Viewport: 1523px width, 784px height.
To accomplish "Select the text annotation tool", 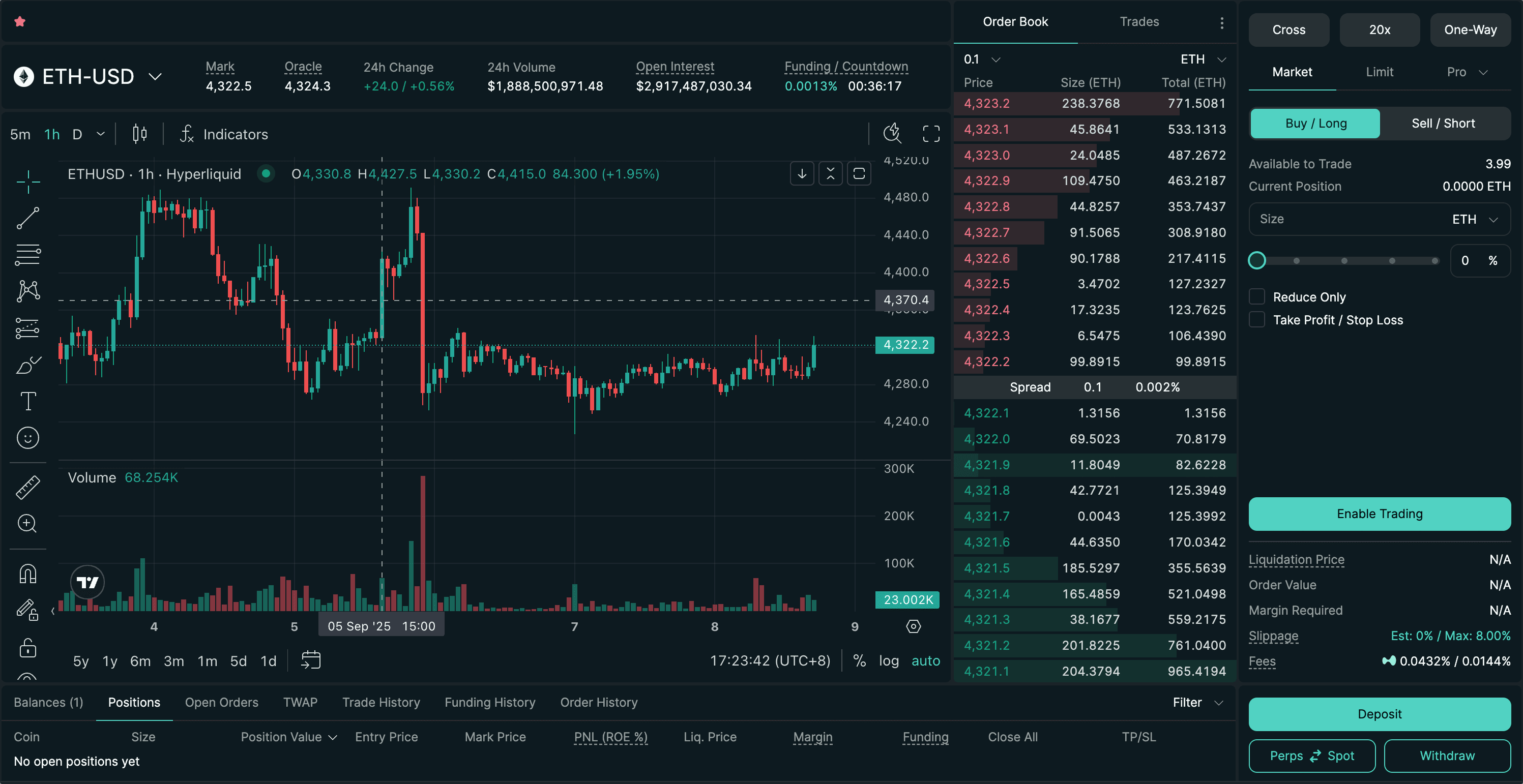I will (x=28, y=401).
